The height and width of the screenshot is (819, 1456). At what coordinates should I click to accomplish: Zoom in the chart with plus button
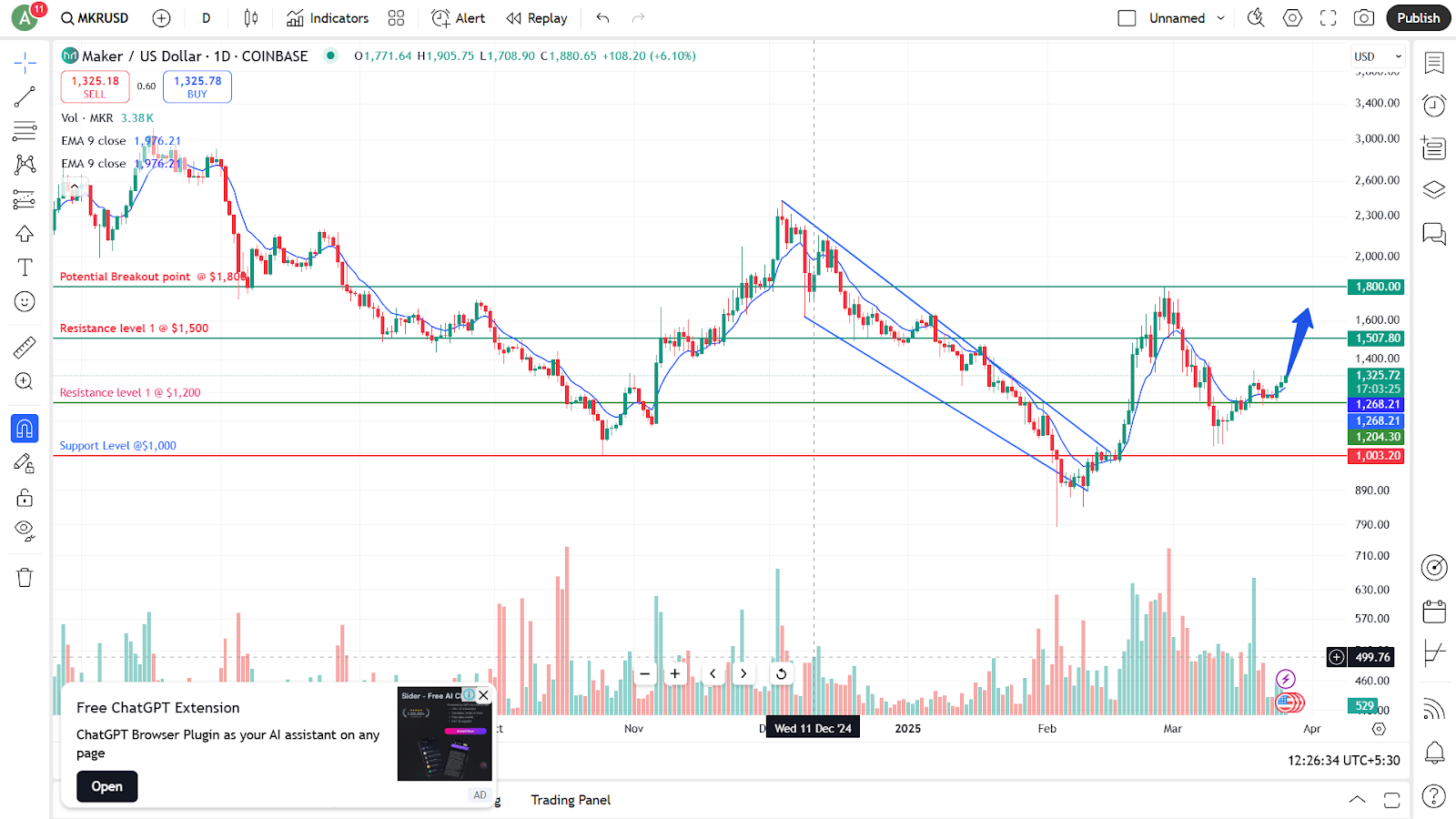click(x=675, y=674)
